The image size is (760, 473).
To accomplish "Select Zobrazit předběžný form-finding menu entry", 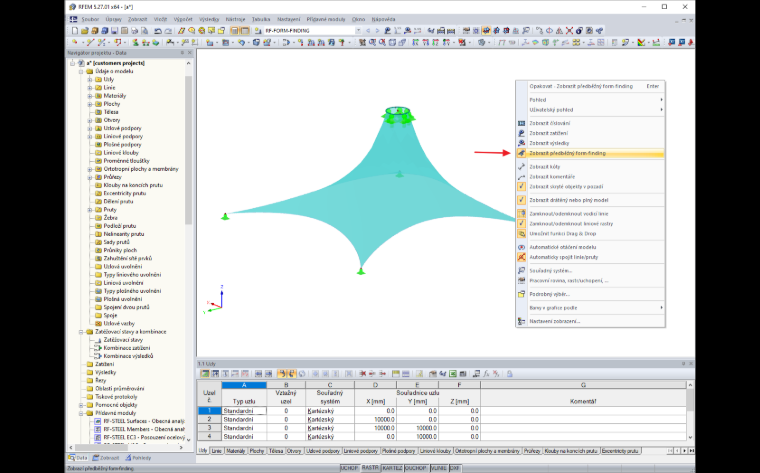I will pyautogui.click(x=590, y=153).
